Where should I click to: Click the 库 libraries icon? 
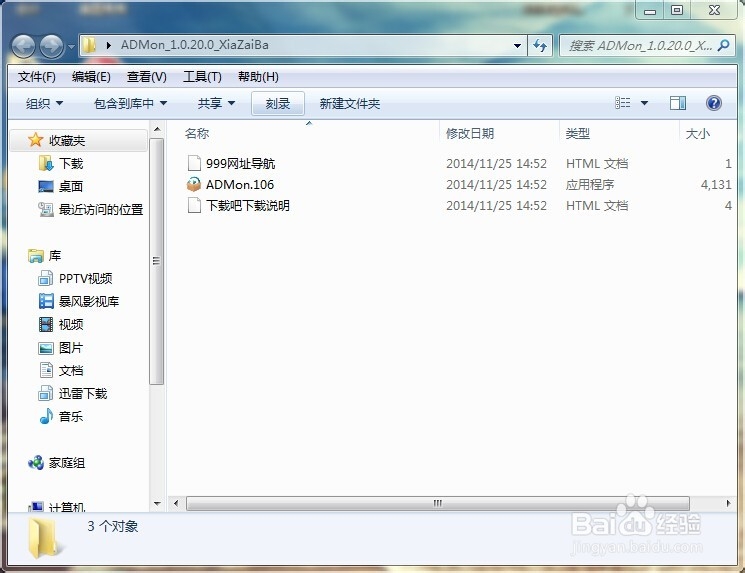[36, 256]
